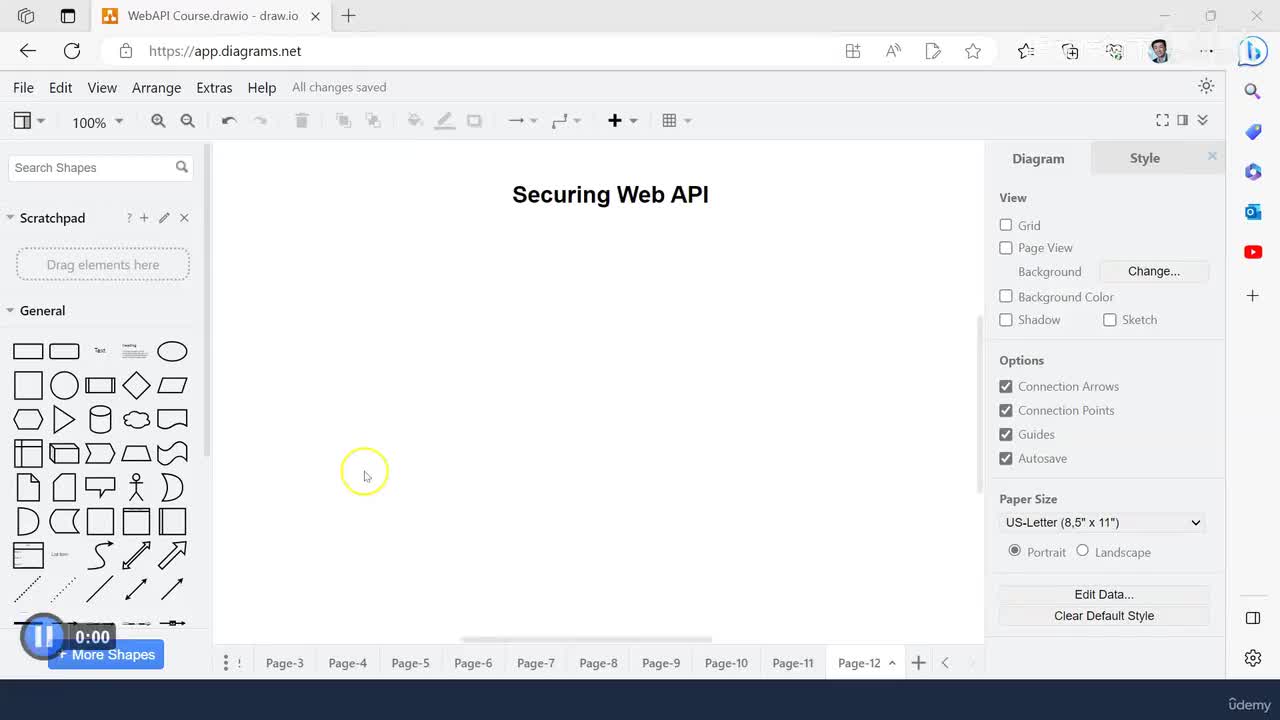Viewport: 1280px width, 720px height.
Task: Click the Change... background button
Action: click(1154, 271)
